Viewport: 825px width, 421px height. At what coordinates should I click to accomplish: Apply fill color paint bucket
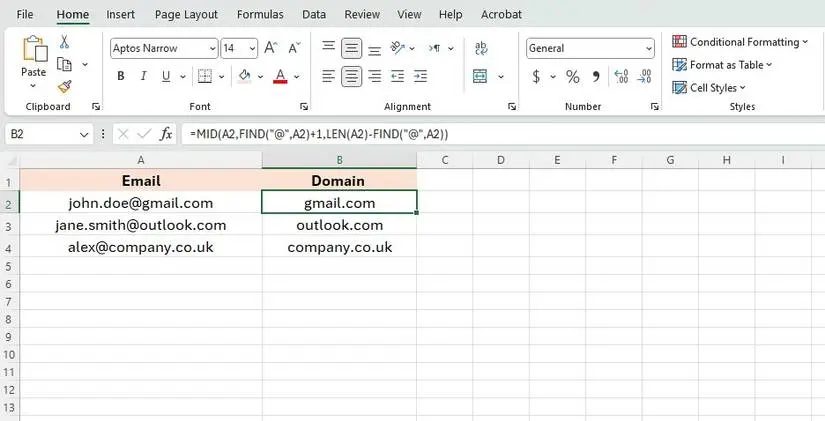point(245,76)
